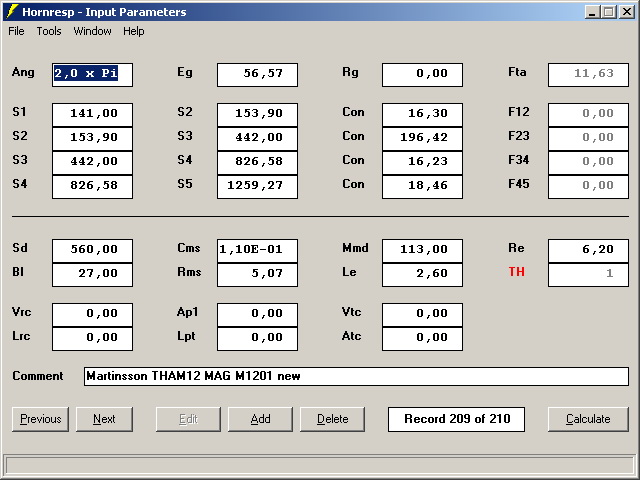This screenshot has height=480, width=640.
Task: Click the Comment text field
Action: [x=356, y=377]
